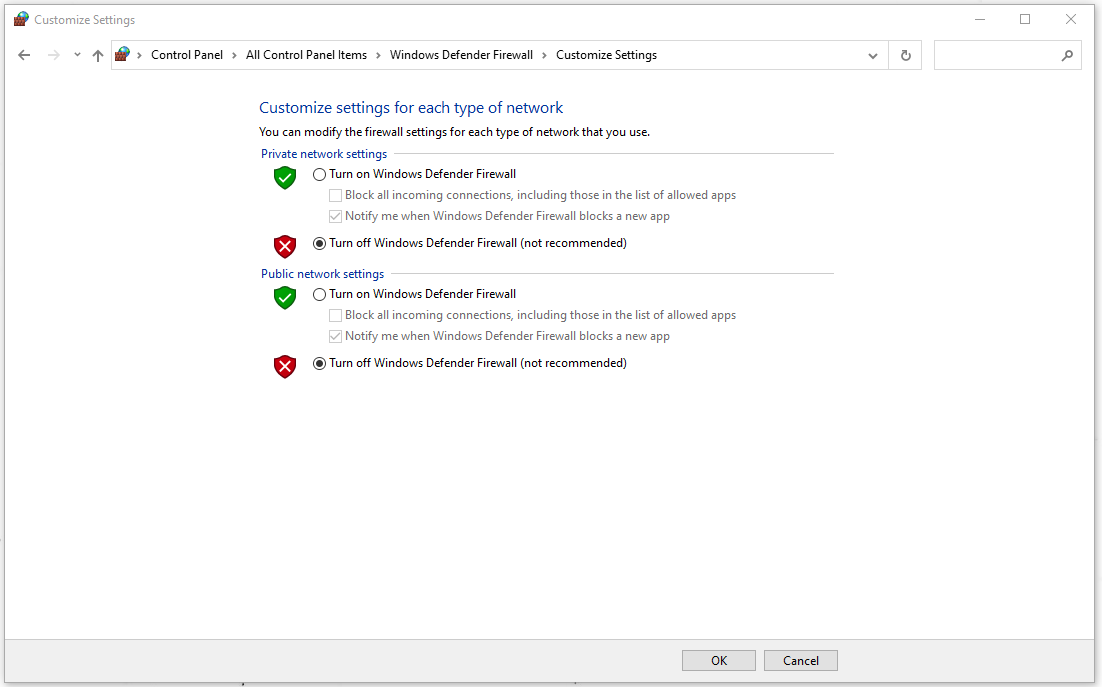Screen dimensions: 1102x687
Task: Click the firewall icon in address bar
Action: 123,54
